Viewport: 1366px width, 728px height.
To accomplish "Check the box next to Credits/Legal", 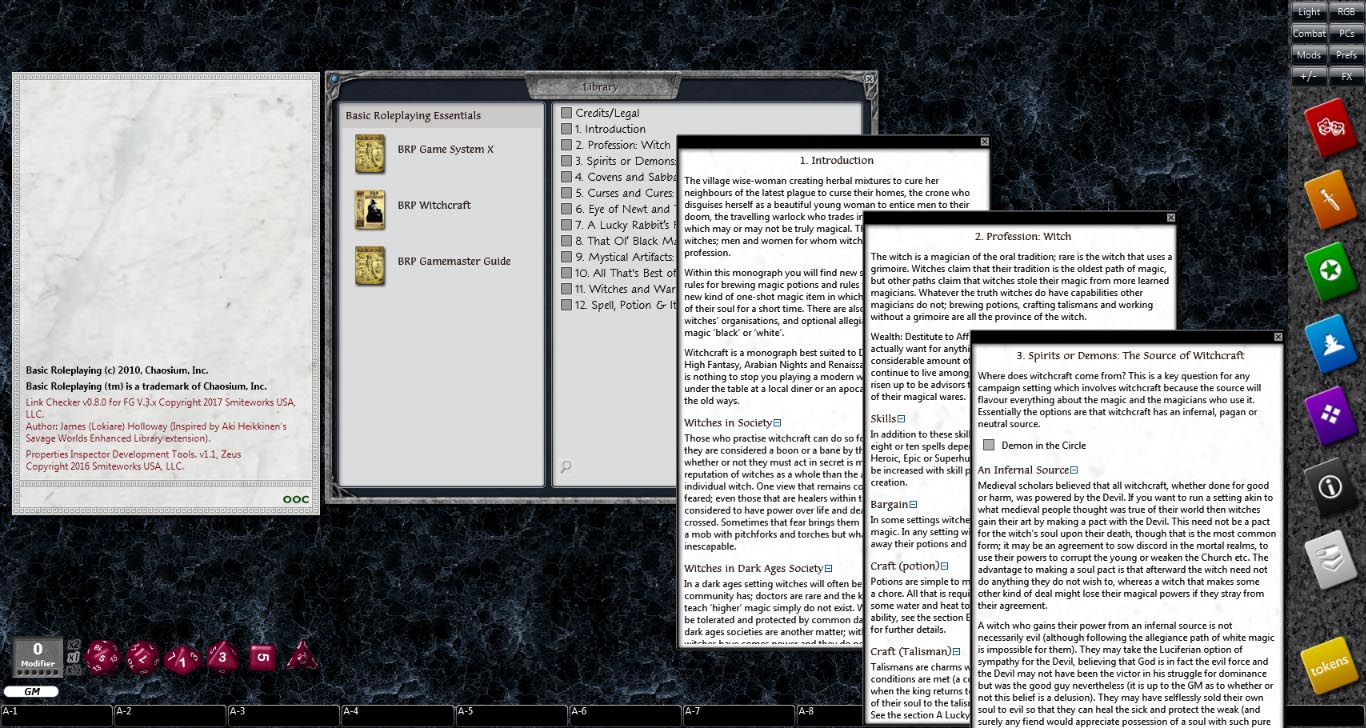I will pos(565,112).
